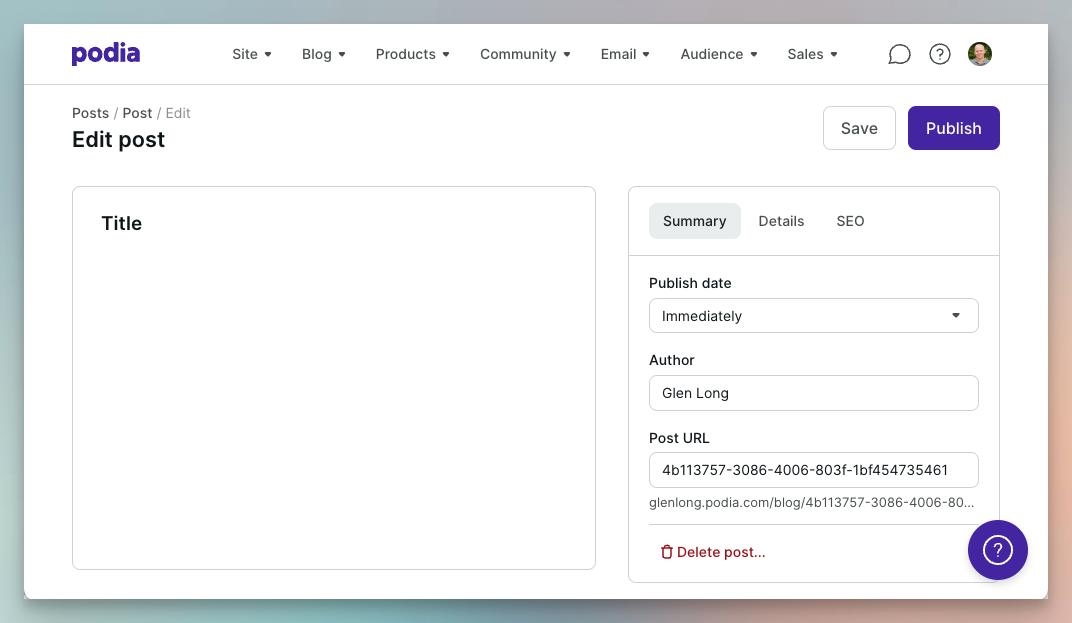The width and height of the screenshot is (1072, 623).
Task: Click the floating purple help button
Action: [997, 550]
